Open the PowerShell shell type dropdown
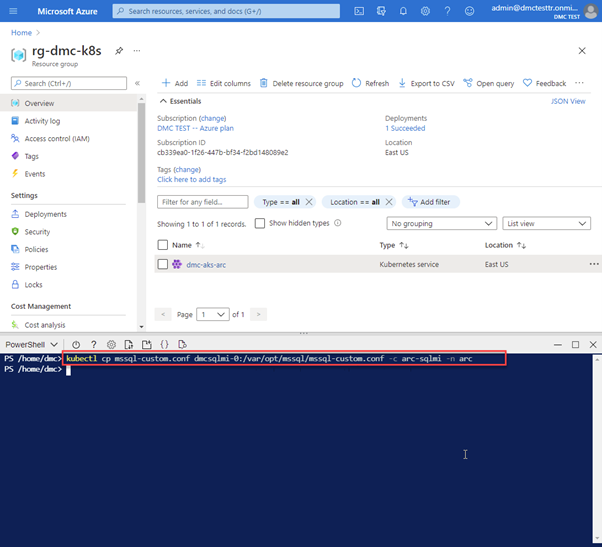602x547 pixels. [x=31, y=344]
